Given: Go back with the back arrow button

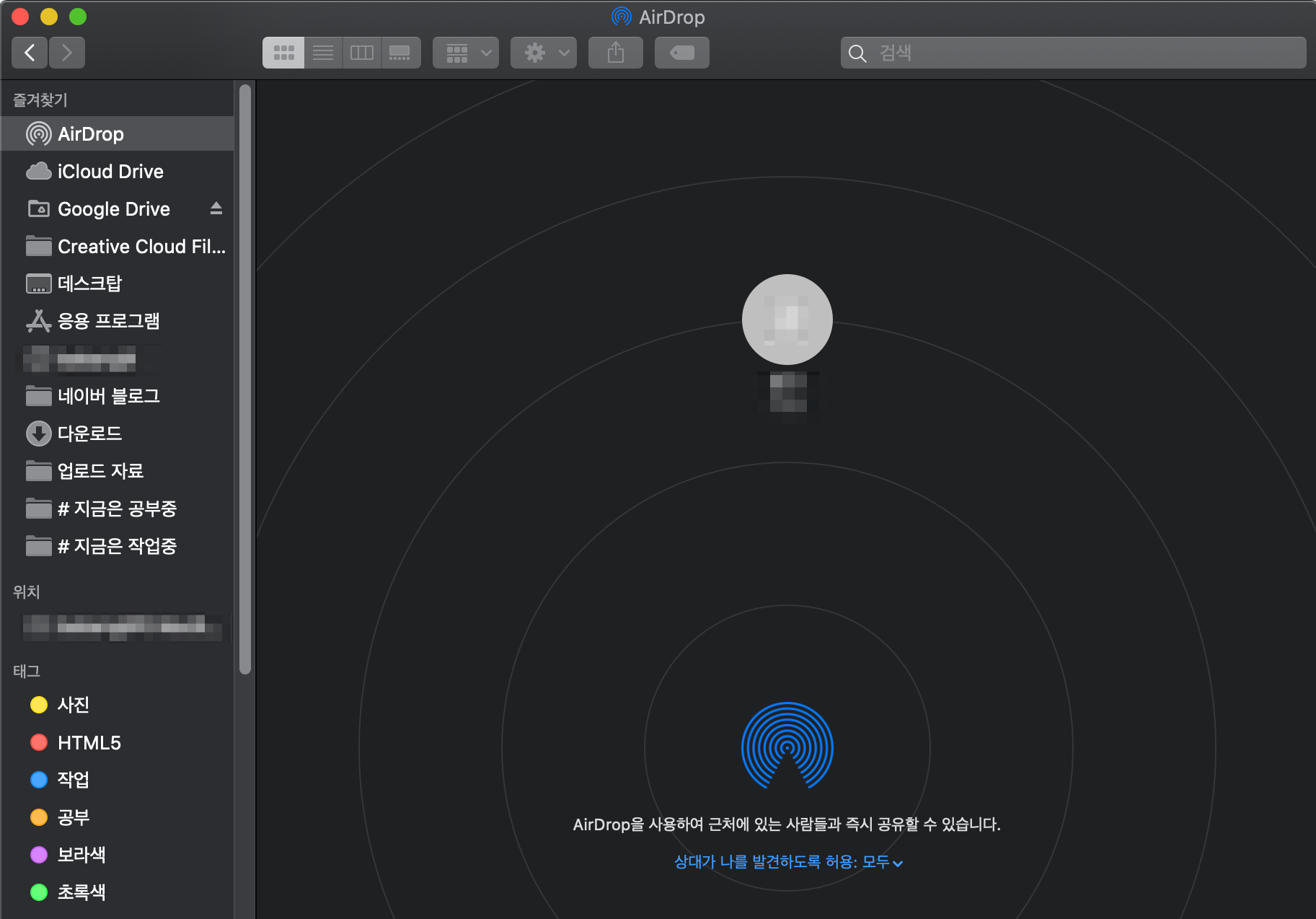Looking at the screenshot, I should click(x=30, y=53).
